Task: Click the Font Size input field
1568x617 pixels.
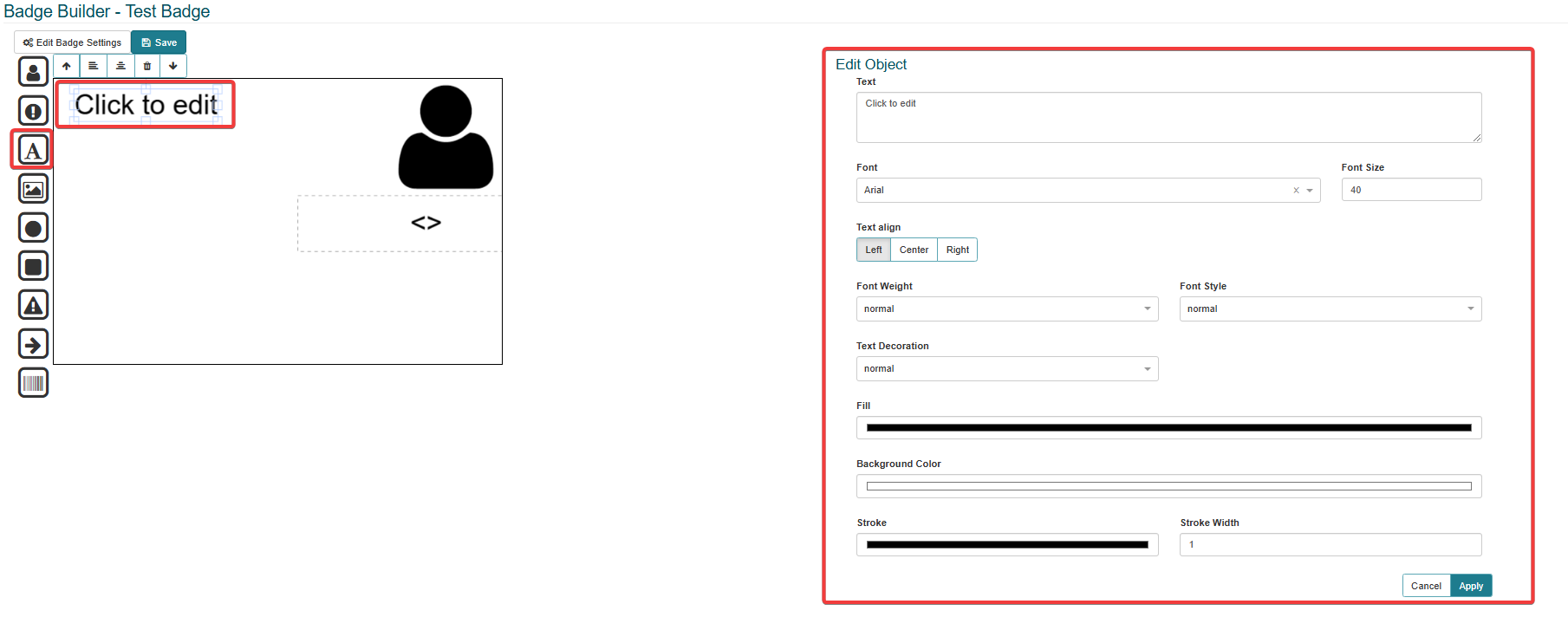Action: coord(1410,190)
